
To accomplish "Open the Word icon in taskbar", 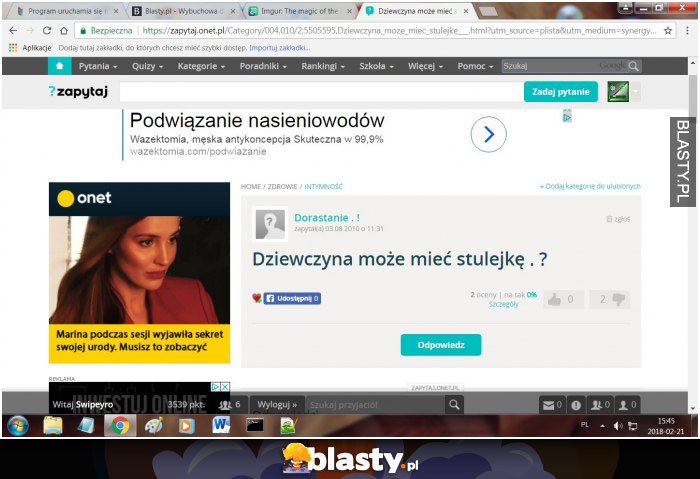I will (x=221, y=425).
